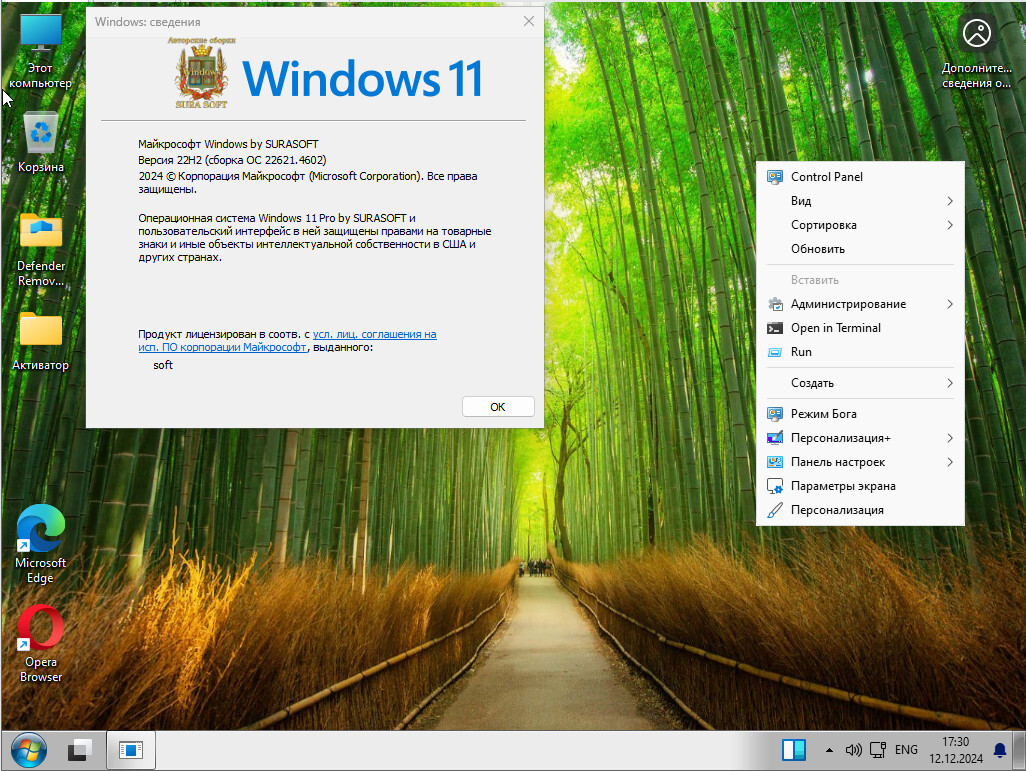Expand the Сортировка submenu
The width and height of the screenshot is (1026, 771).
coord(860,225)
